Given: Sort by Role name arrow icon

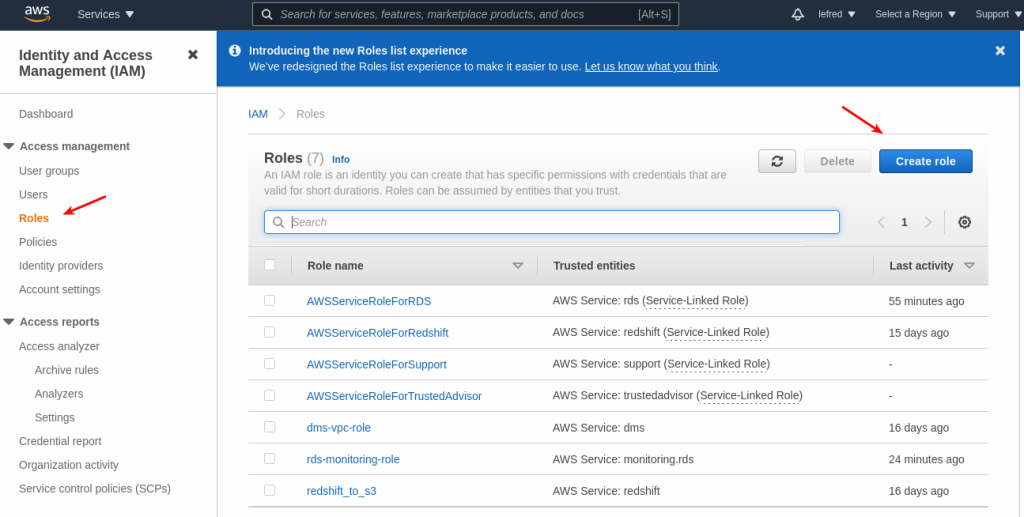Looking at the screenshot, I should click(x=518, y=266).
